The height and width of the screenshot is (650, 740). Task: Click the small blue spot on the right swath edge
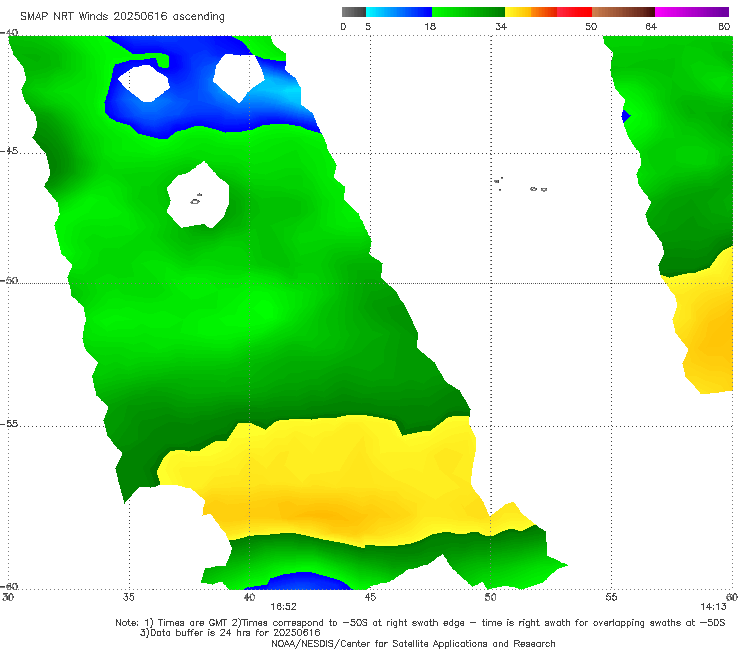(626, 116)
